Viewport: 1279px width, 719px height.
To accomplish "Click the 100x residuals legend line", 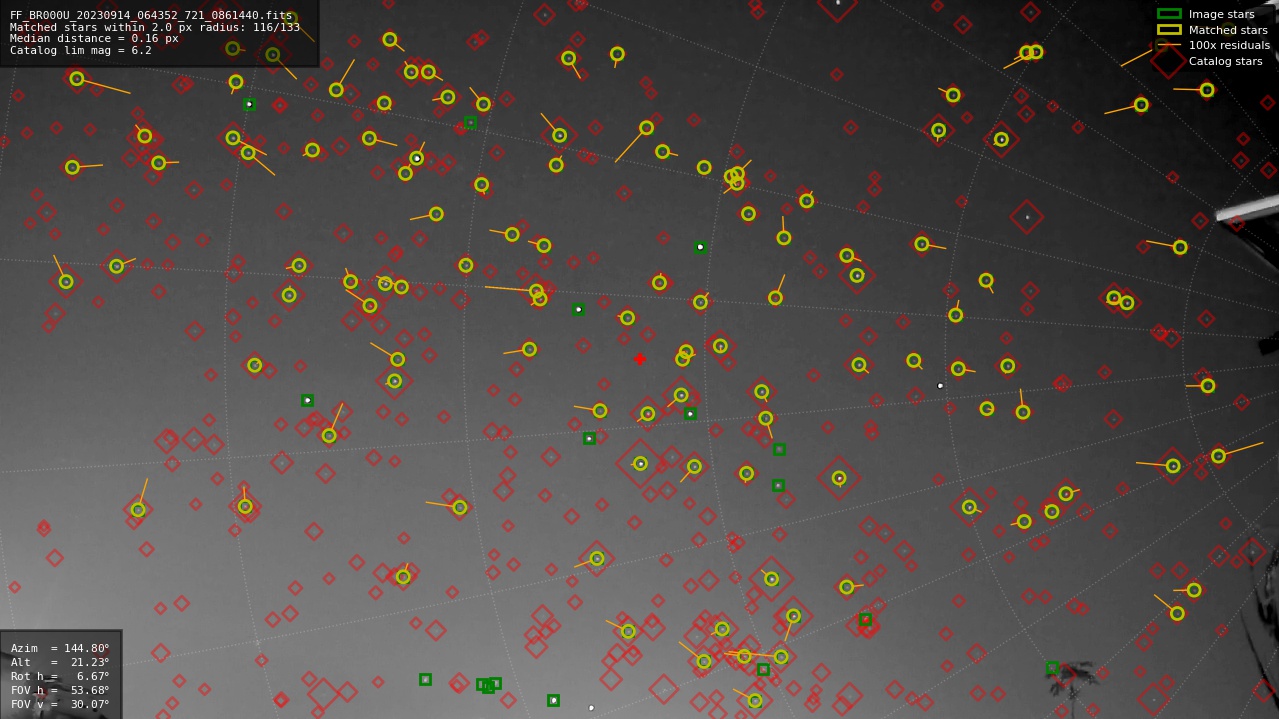I will point(1169,45).
